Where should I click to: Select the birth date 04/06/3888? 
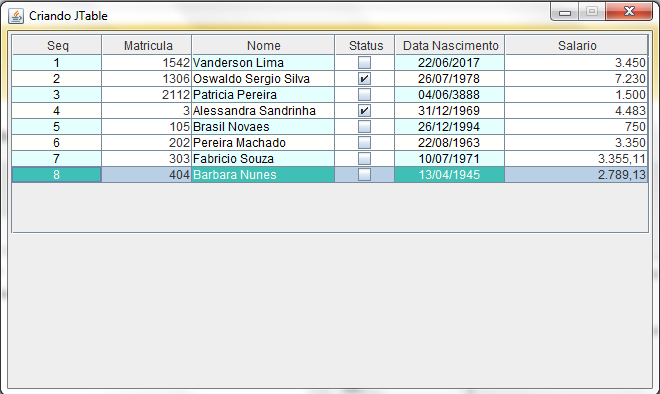(449, 95)
